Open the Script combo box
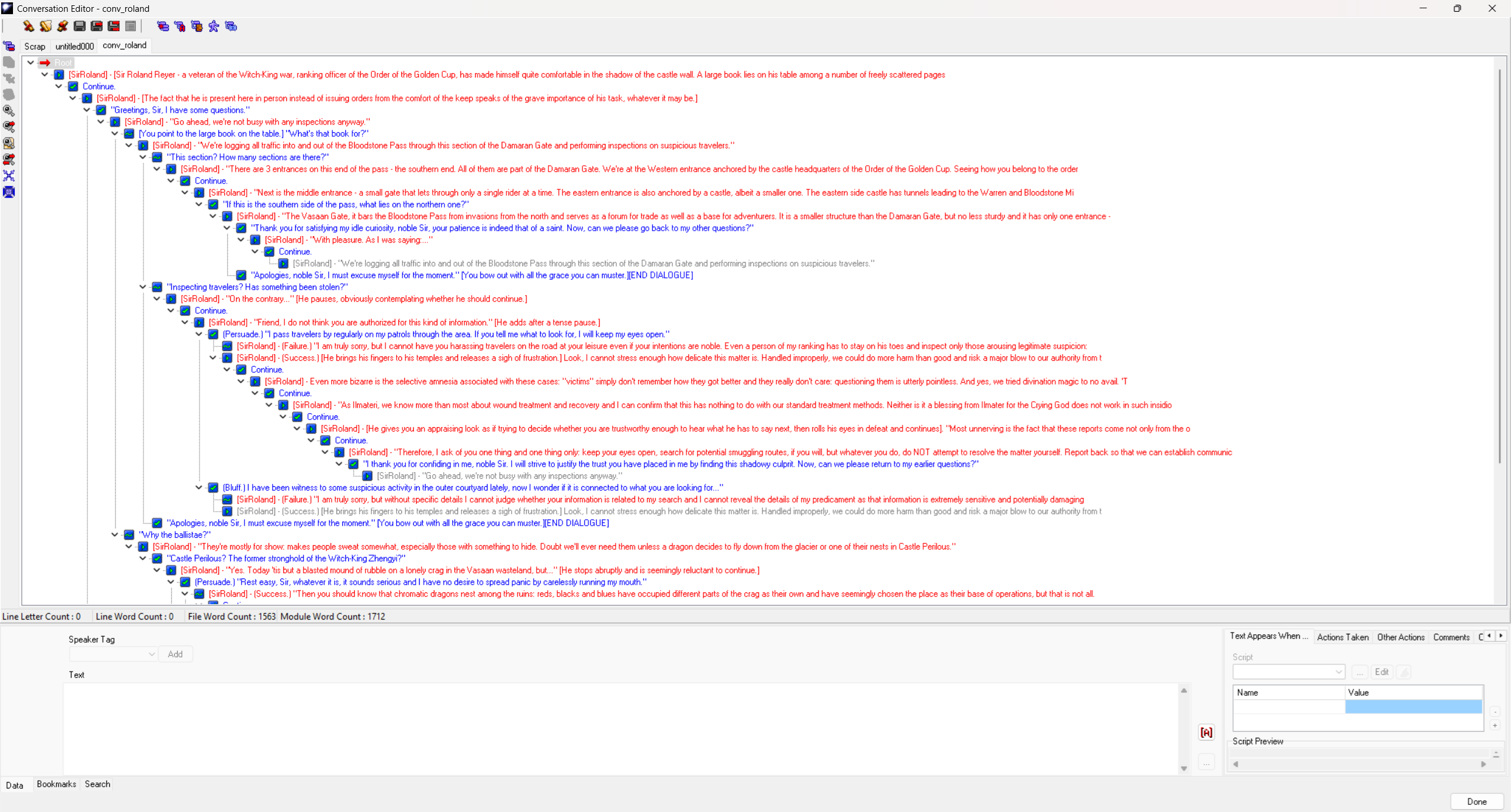This screenshot has height=812, width=1511. [x=1288, y=672]
